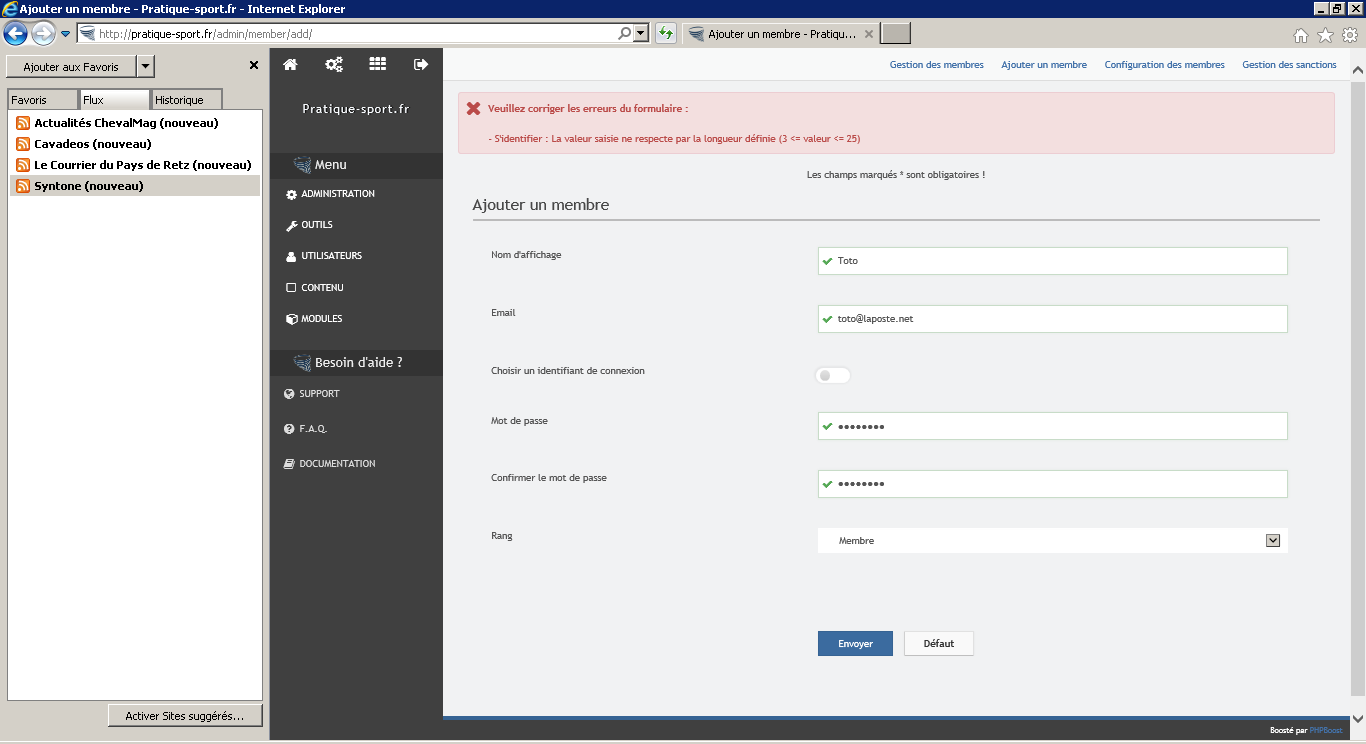Expand the address bar history dropdown

pos(641,34)
